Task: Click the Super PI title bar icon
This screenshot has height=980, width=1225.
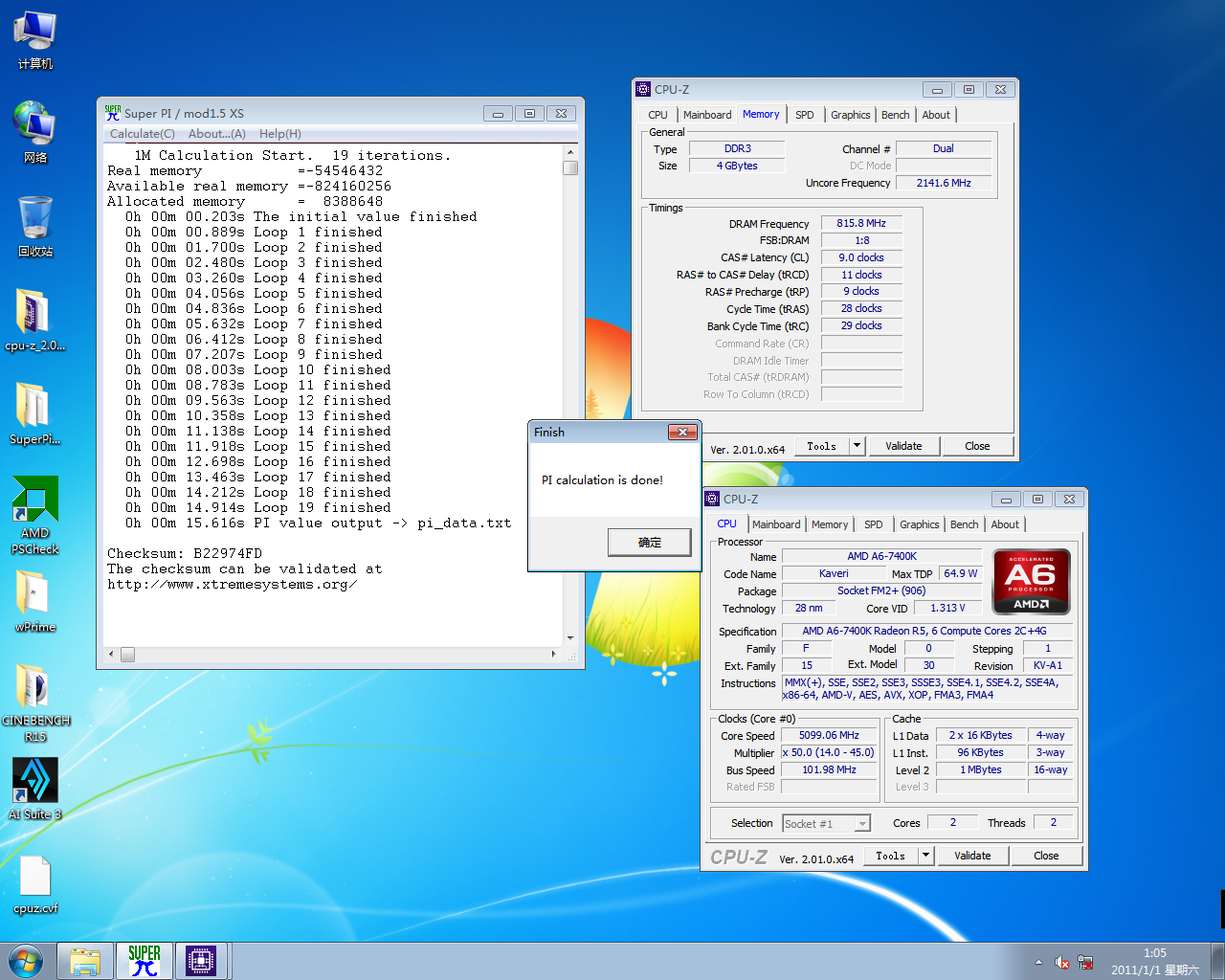Action: tap(113, 113)
